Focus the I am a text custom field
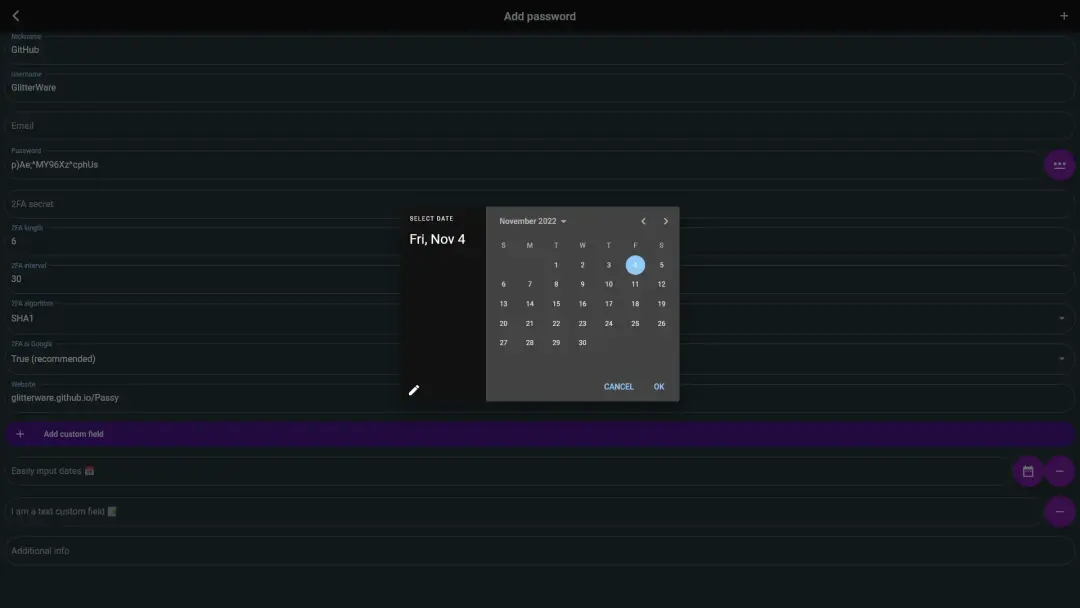The height and width of the screenshot is (608, 1080). pos(523,512)
